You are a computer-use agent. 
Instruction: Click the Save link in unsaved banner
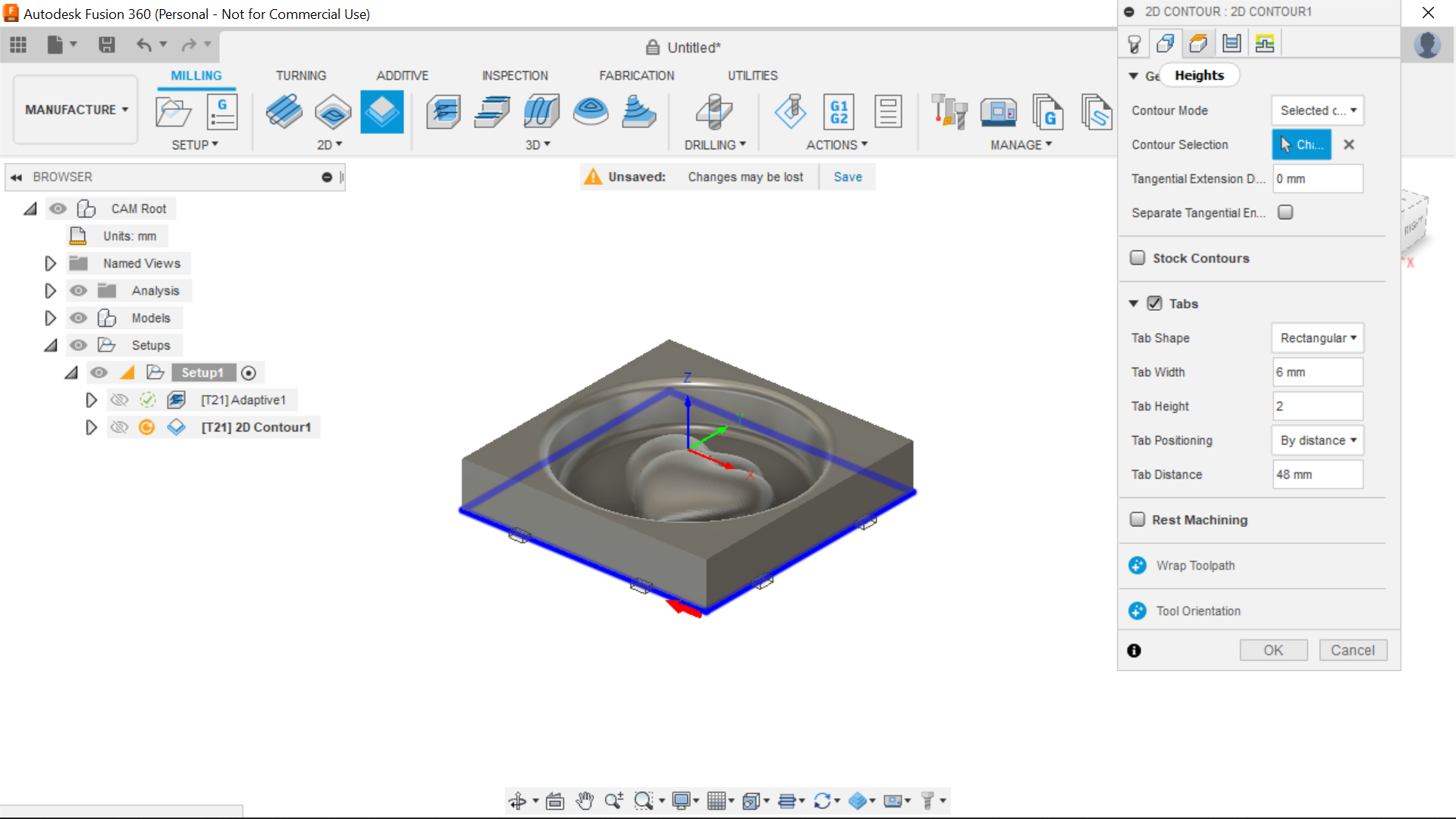click(x=847, y=177)
